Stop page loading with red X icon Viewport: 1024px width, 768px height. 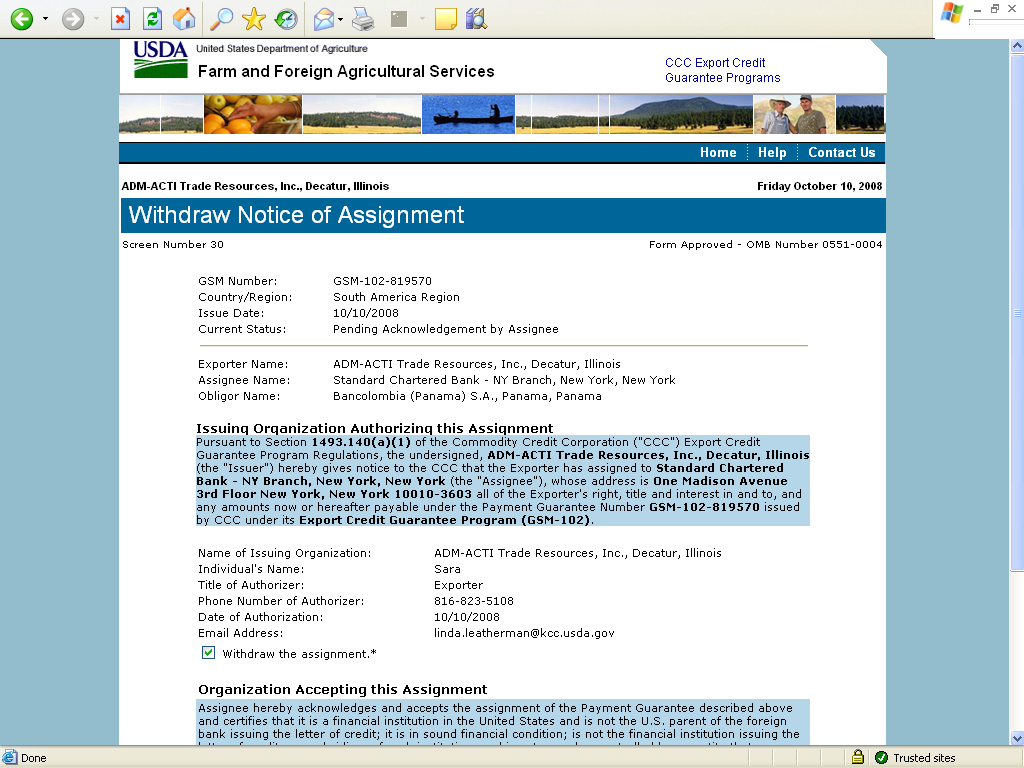tap(120, 19)
